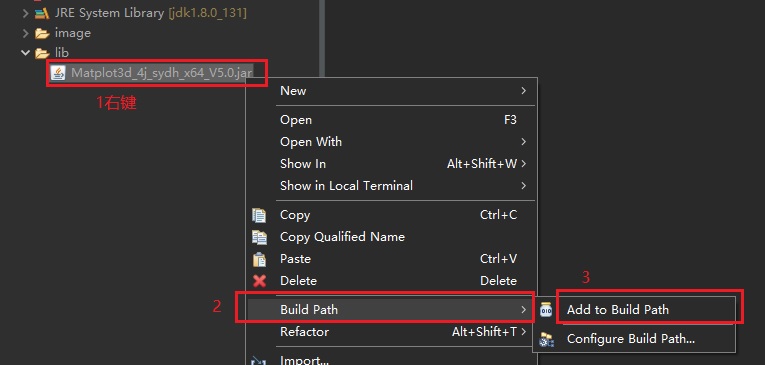
Task: Open the Show In submenu arrow
Action: coord(523,163)
